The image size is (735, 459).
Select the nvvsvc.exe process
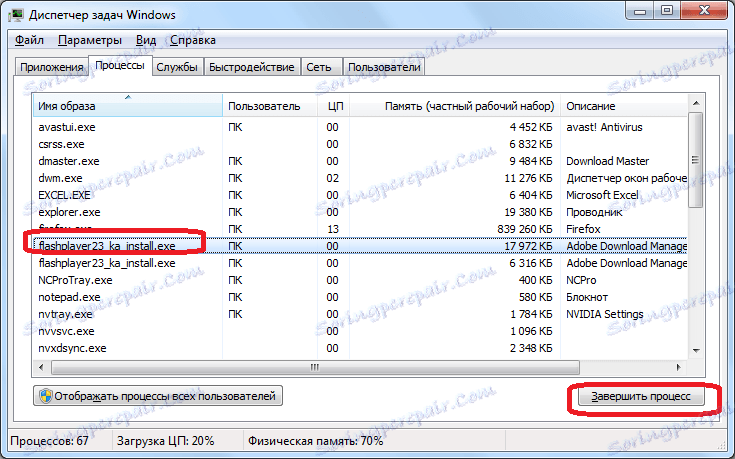pos(360,331)
